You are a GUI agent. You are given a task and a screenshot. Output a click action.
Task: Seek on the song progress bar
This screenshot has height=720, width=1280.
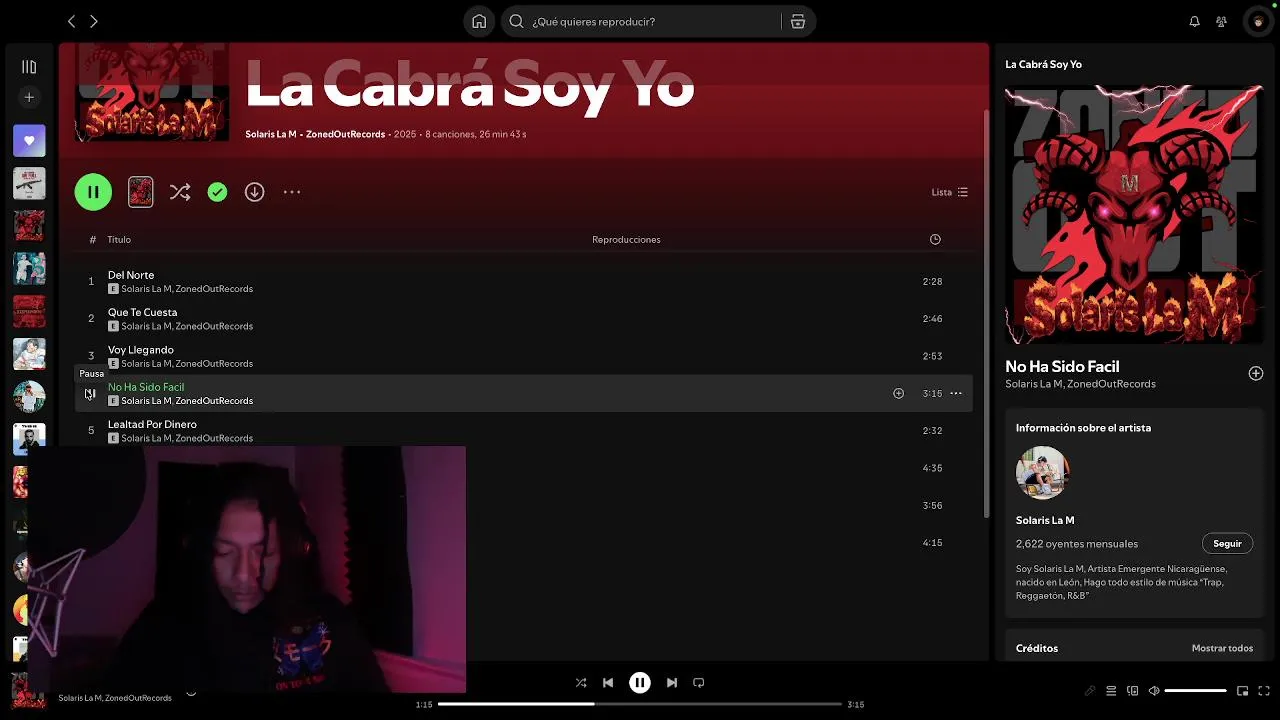tap(640, 704)
